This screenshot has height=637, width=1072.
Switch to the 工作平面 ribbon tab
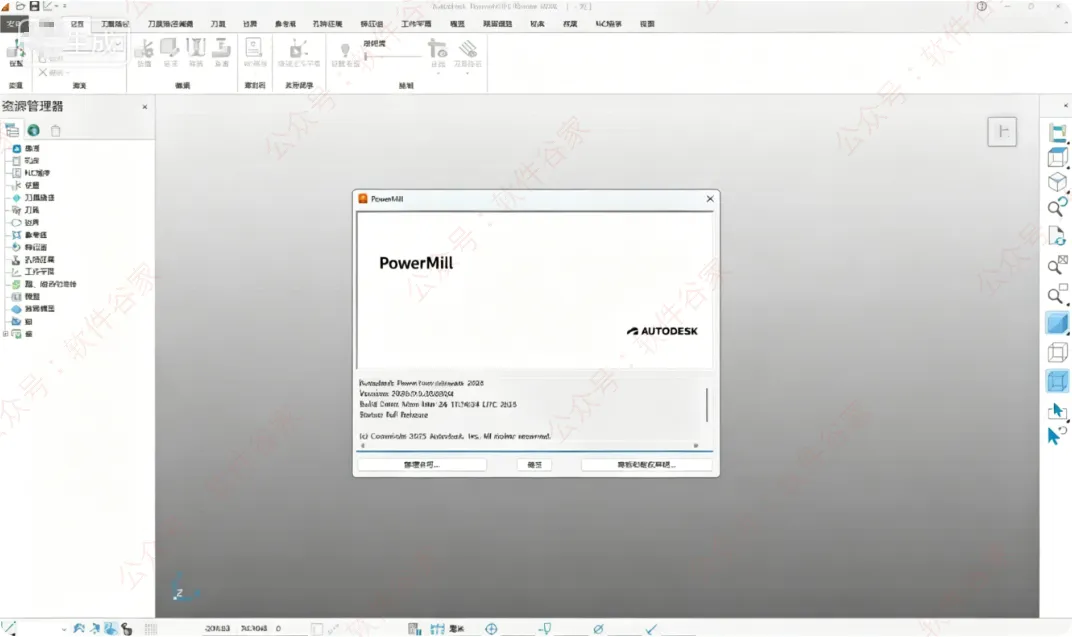click(416, 24)
